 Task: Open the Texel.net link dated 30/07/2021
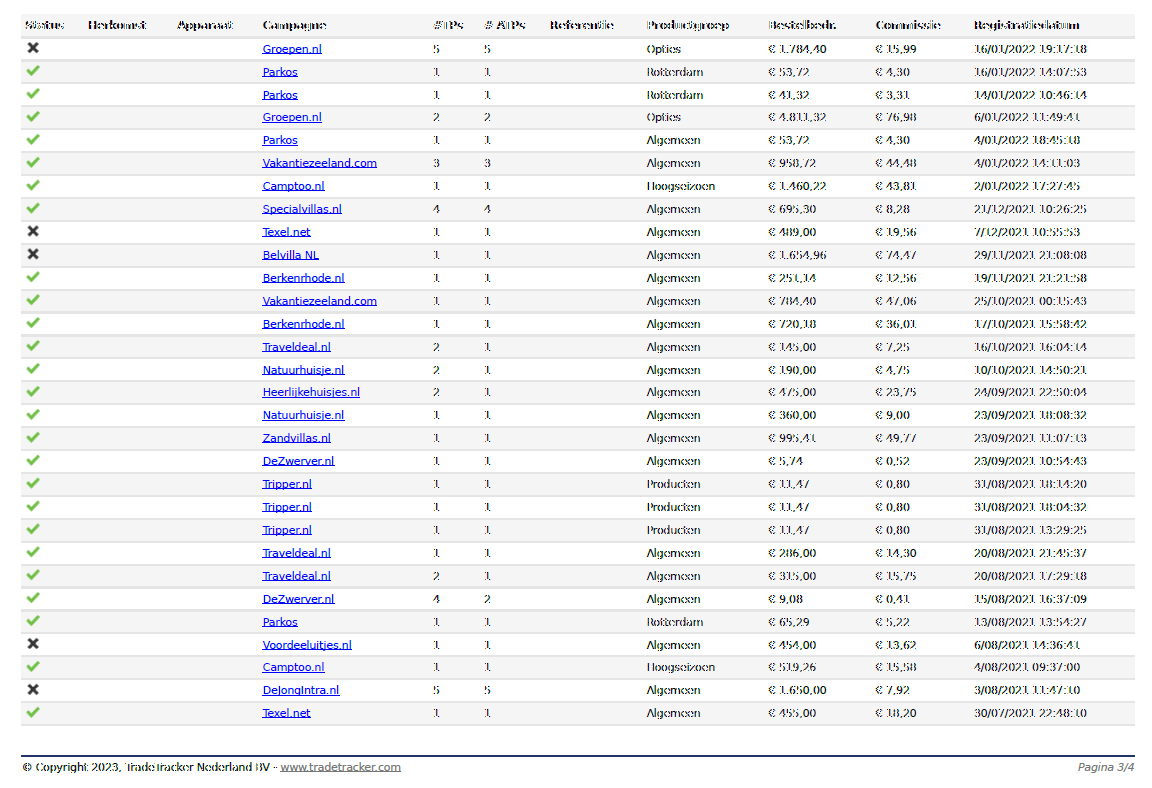pos(287,713)
